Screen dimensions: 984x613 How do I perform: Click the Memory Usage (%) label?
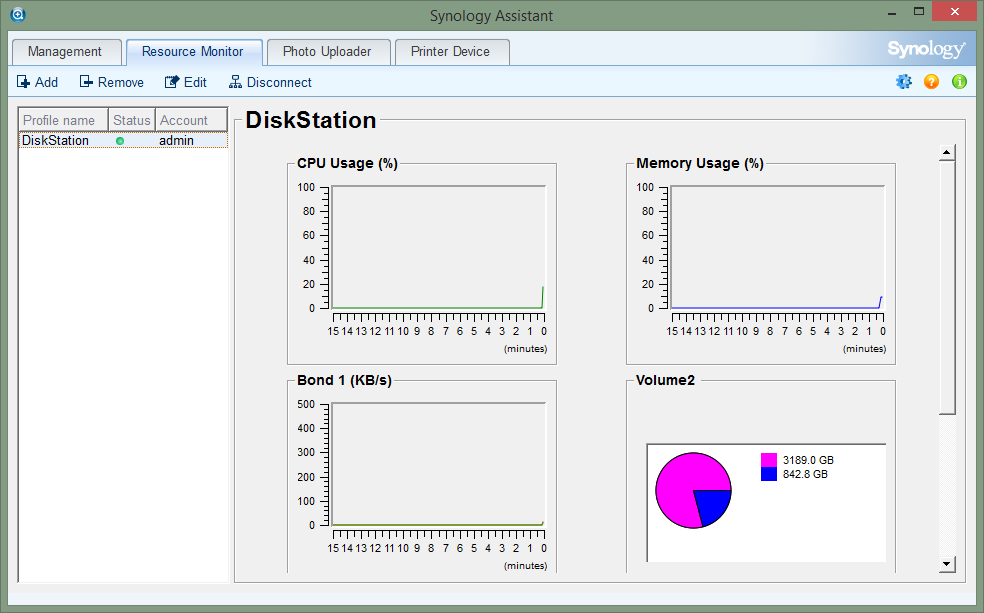(x=700, y=163)
